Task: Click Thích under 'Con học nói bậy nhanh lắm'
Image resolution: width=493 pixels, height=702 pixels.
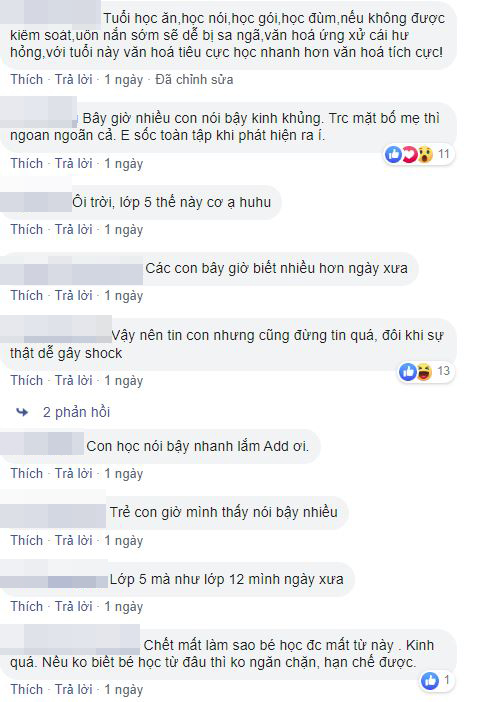Action: 27,473
